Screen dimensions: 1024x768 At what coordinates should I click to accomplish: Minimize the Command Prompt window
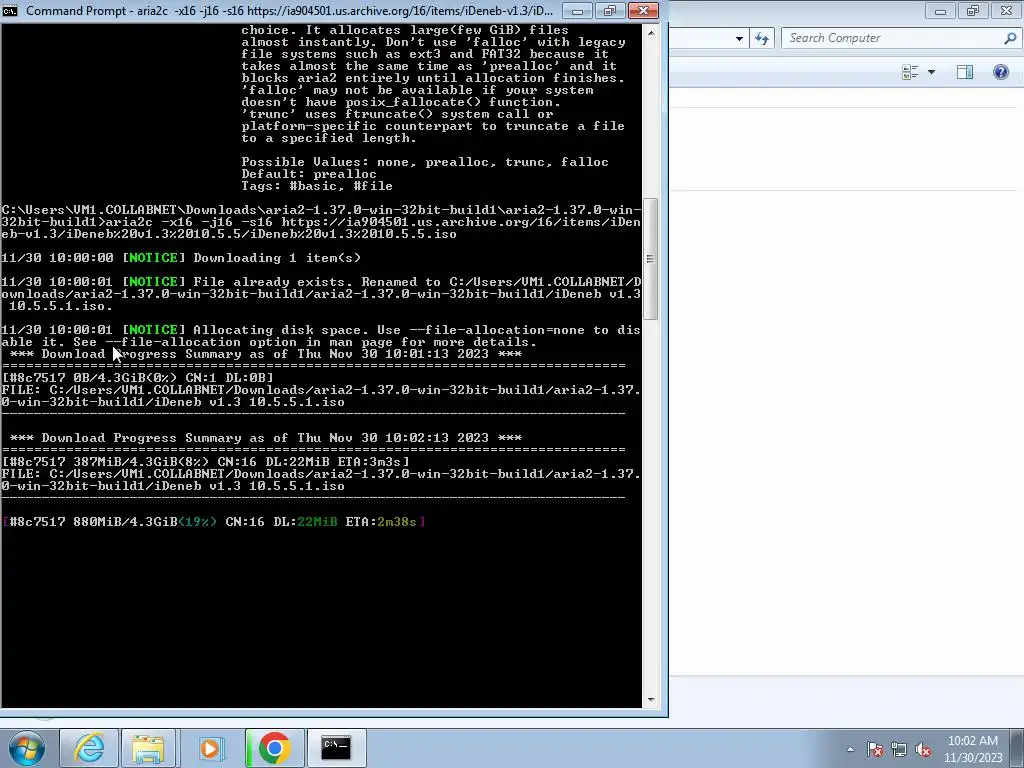[x=577, y=10]
